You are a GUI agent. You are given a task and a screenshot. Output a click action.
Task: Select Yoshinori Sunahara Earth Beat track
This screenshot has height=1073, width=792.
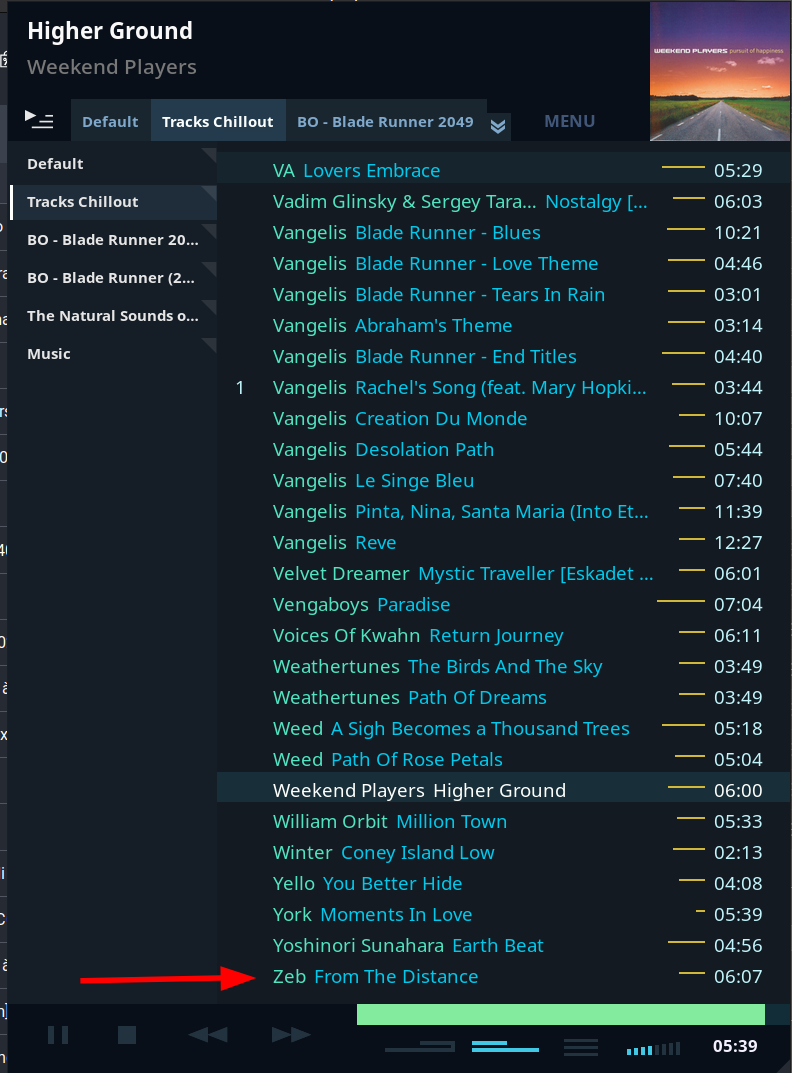click(503, 946)
